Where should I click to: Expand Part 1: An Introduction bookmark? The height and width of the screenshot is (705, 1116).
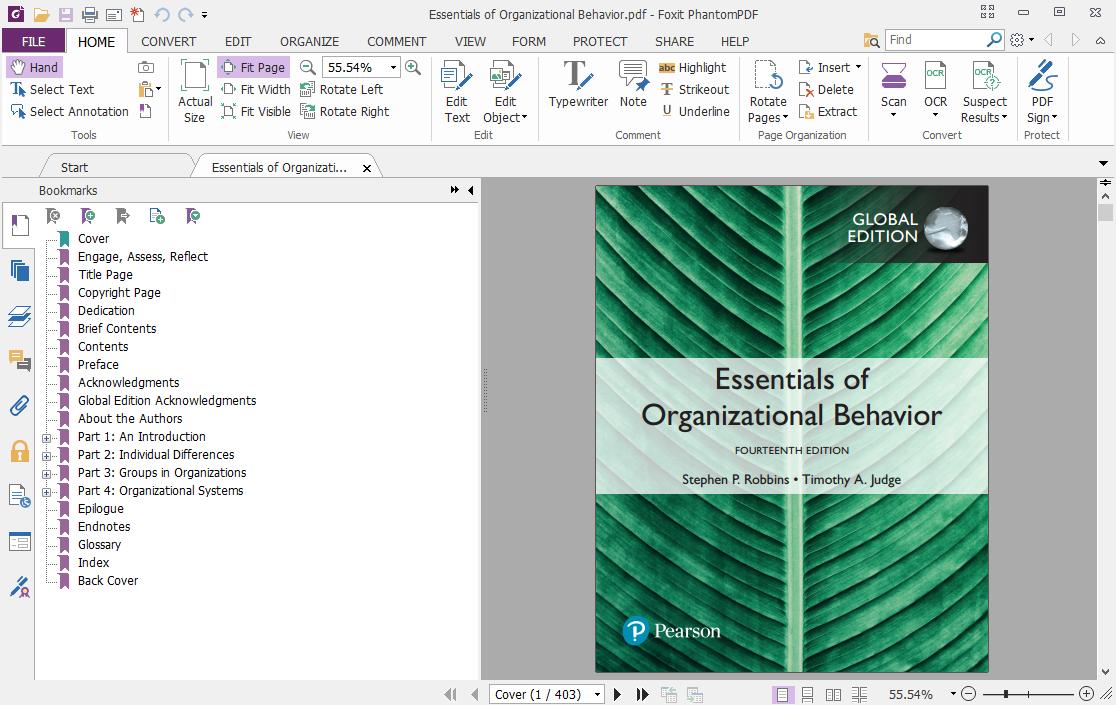(46, 438)
